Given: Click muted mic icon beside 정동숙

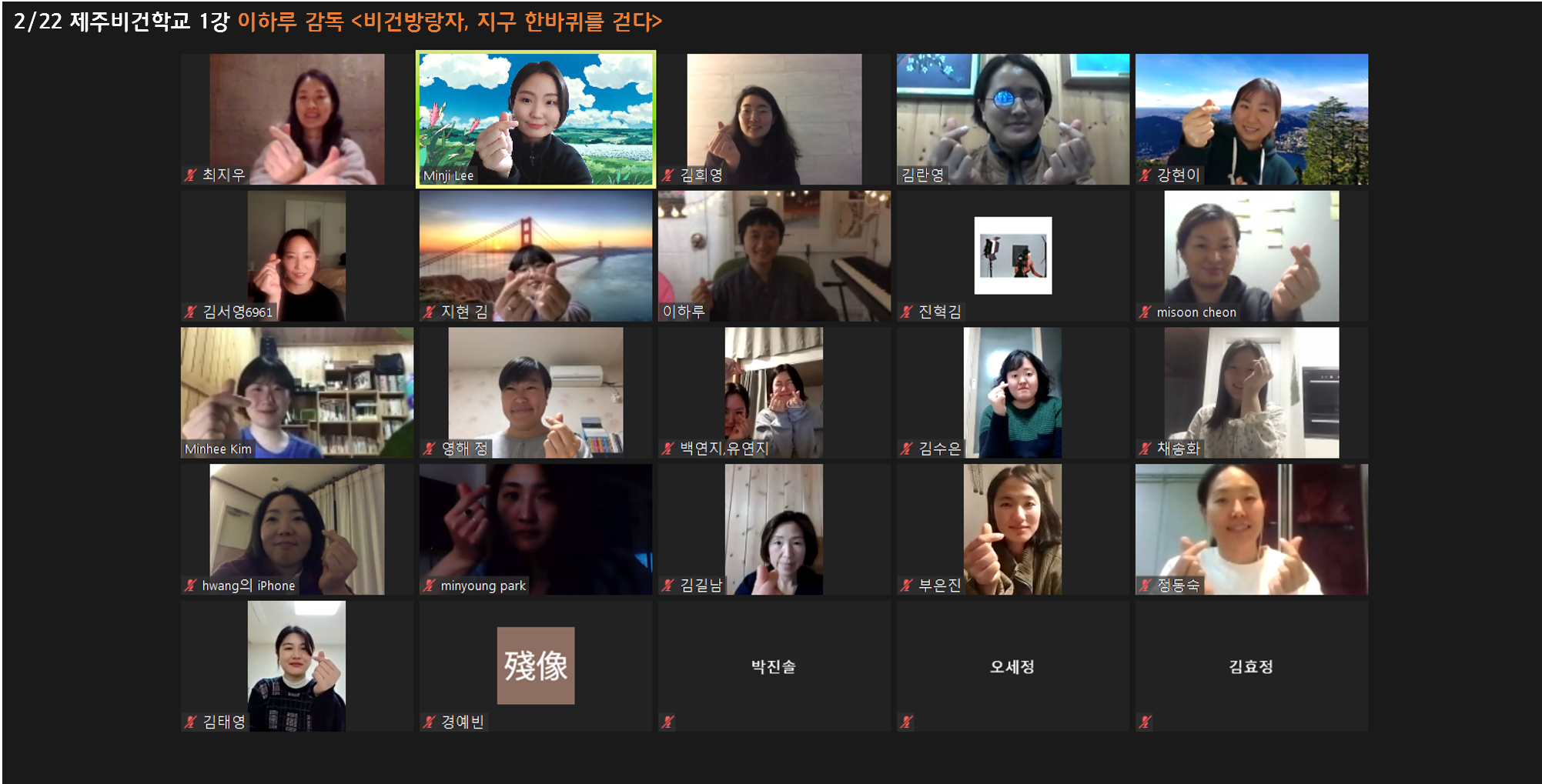Looking at the screenshot, I should [1145, 585].
